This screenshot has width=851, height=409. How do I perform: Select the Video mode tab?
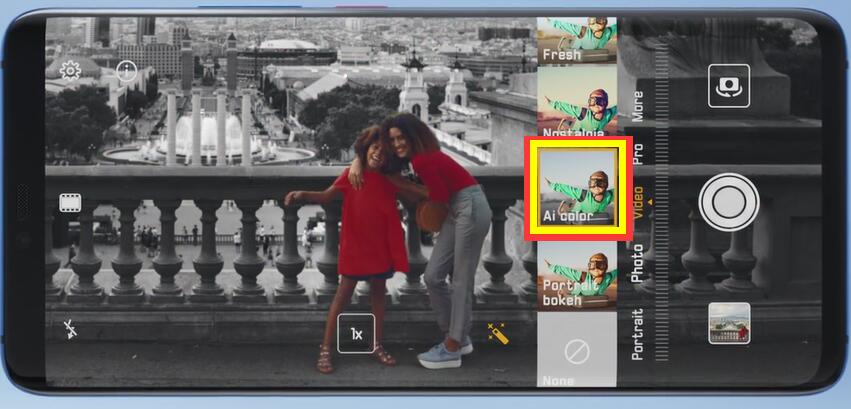click(x=637, y=205)
